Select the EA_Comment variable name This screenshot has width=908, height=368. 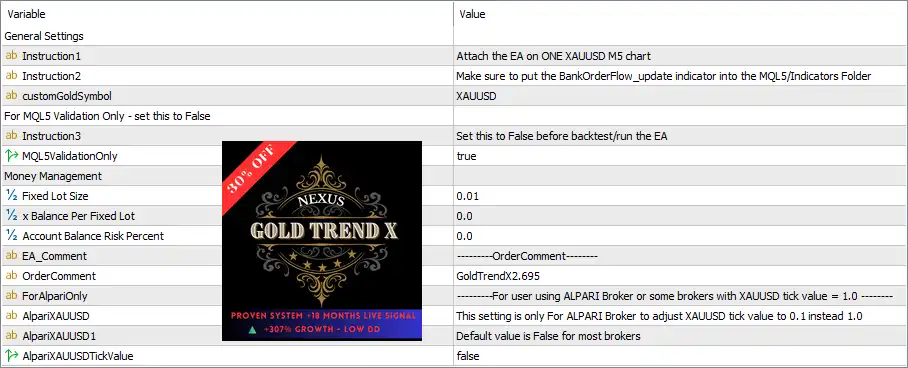point(54,256)
